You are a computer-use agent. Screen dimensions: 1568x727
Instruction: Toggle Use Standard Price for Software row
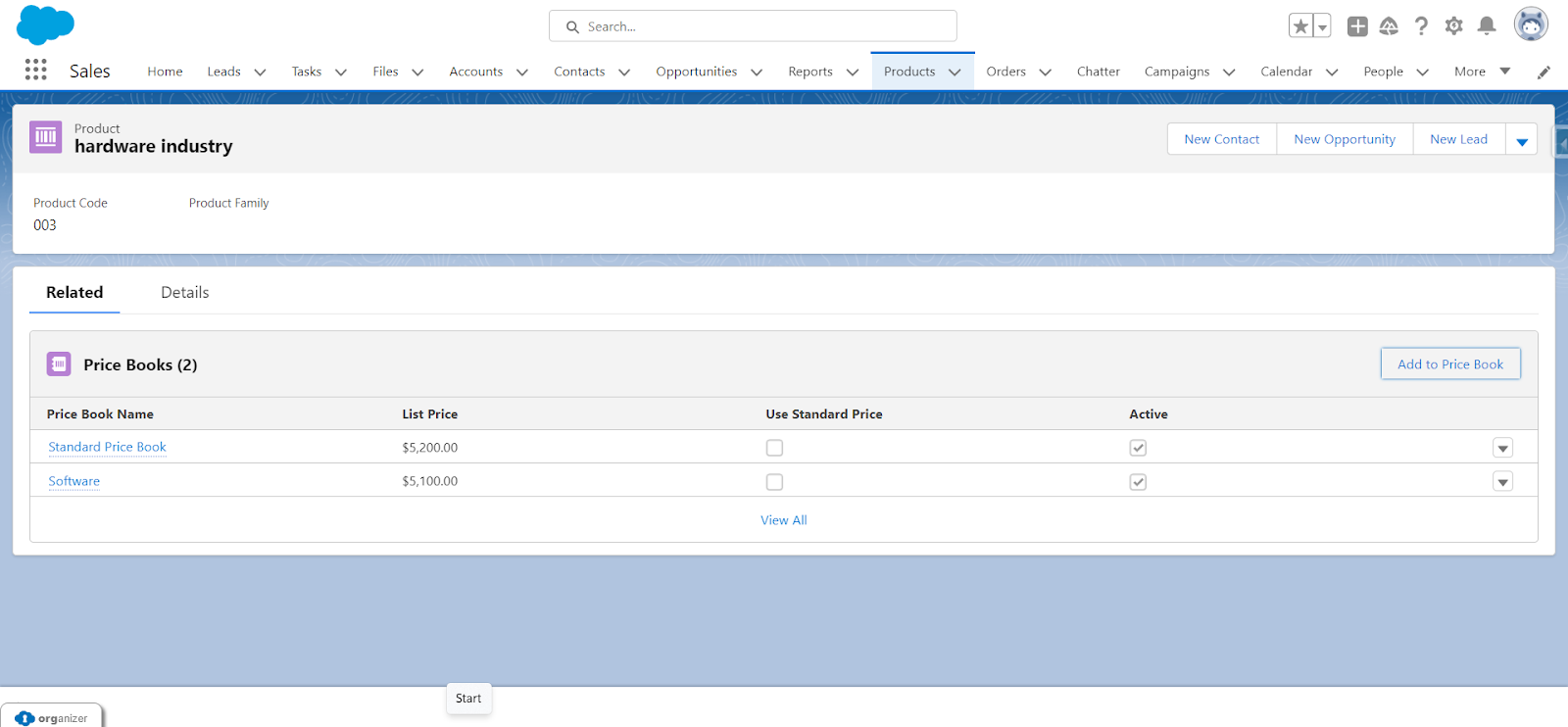(x=774, y=482)
